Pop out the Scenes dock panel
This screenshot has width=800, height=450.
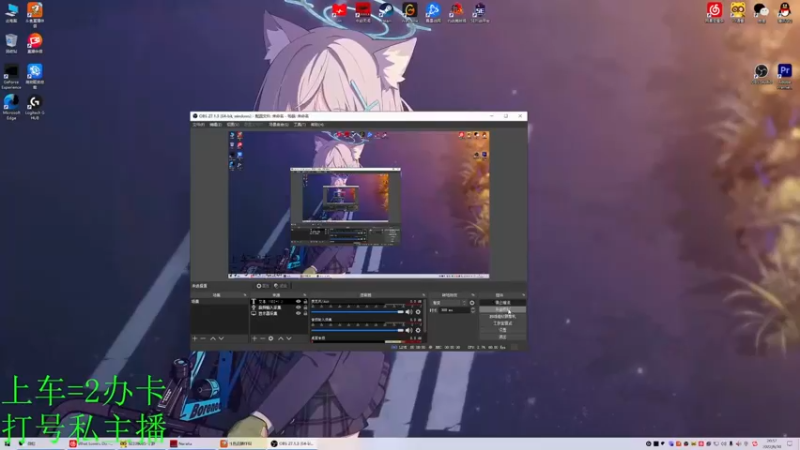coord(245,295)
